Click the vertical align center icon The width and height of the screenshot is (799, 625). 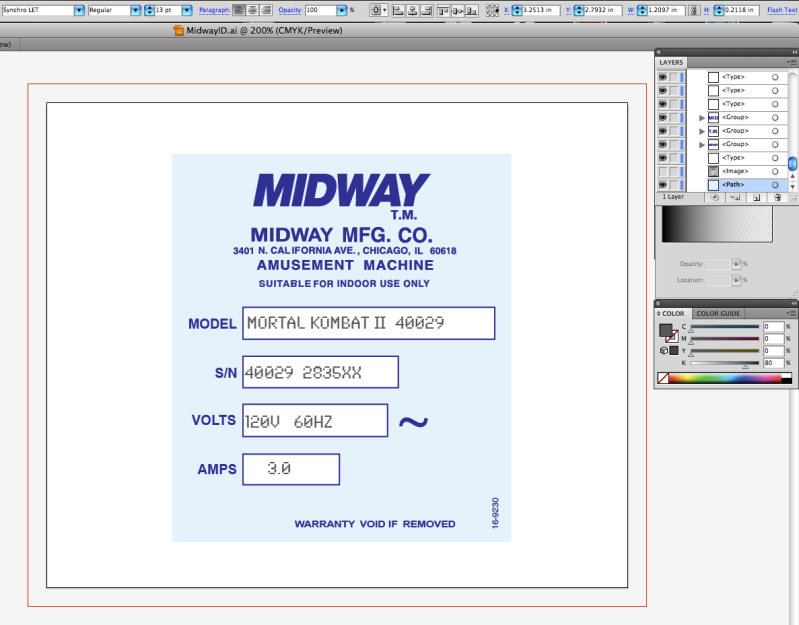tap(458, 10)
